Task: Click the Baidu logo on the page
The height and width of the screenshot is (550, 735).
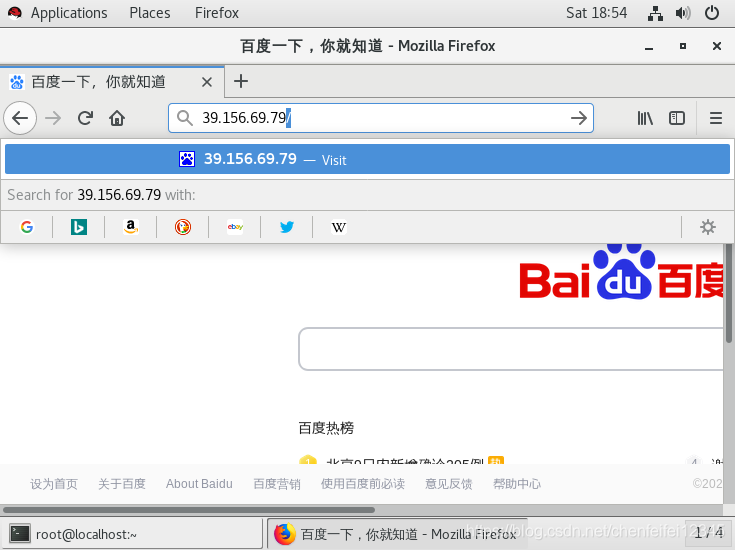Action: [621, 271]
